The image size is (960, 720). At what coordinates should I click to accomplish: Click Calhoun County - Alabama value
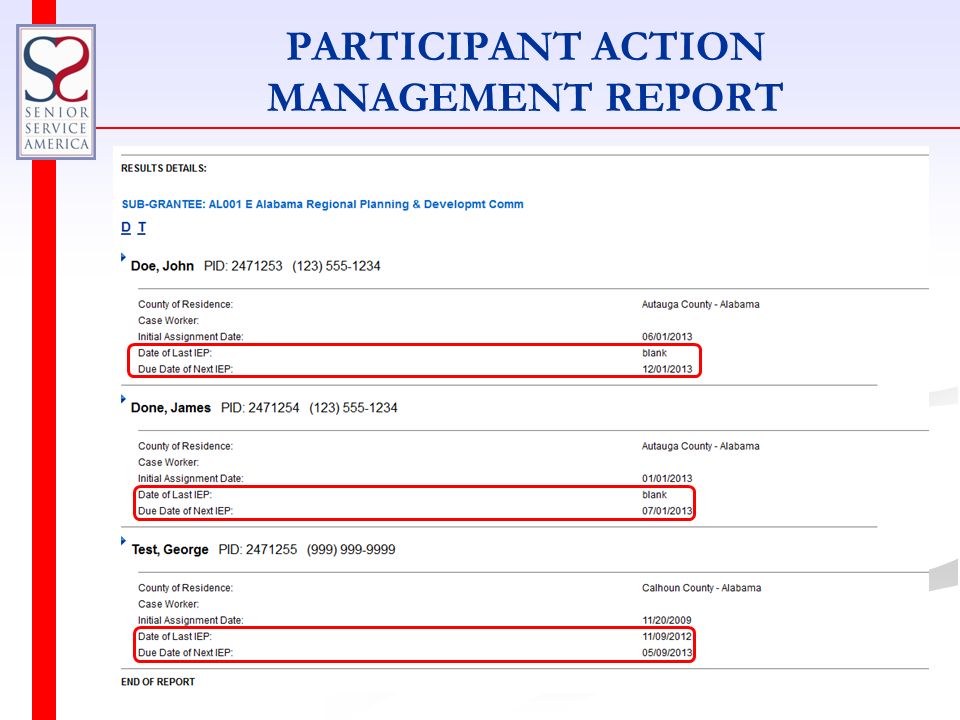702,588
